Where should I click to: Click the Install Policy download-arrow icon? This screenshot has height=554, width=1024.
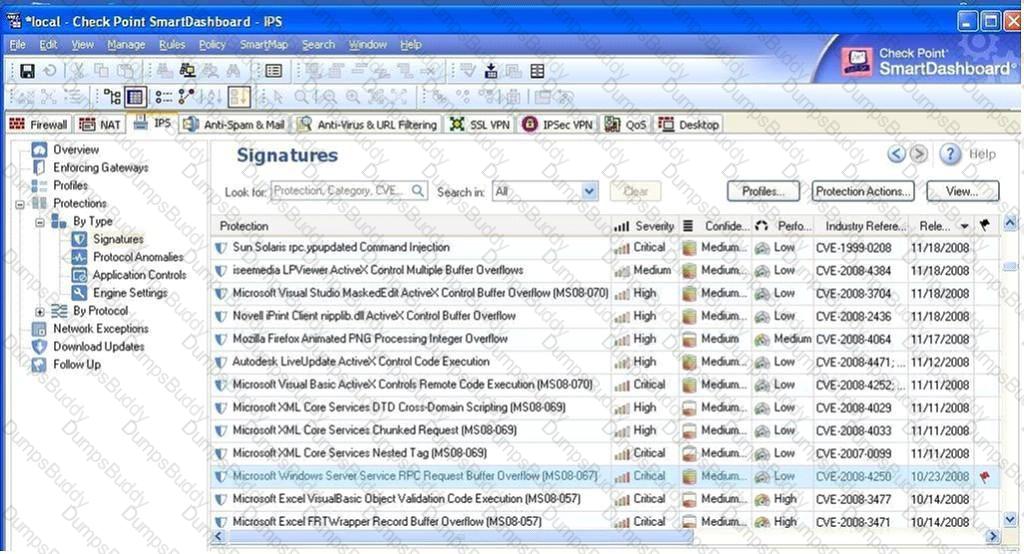[491, 71]
